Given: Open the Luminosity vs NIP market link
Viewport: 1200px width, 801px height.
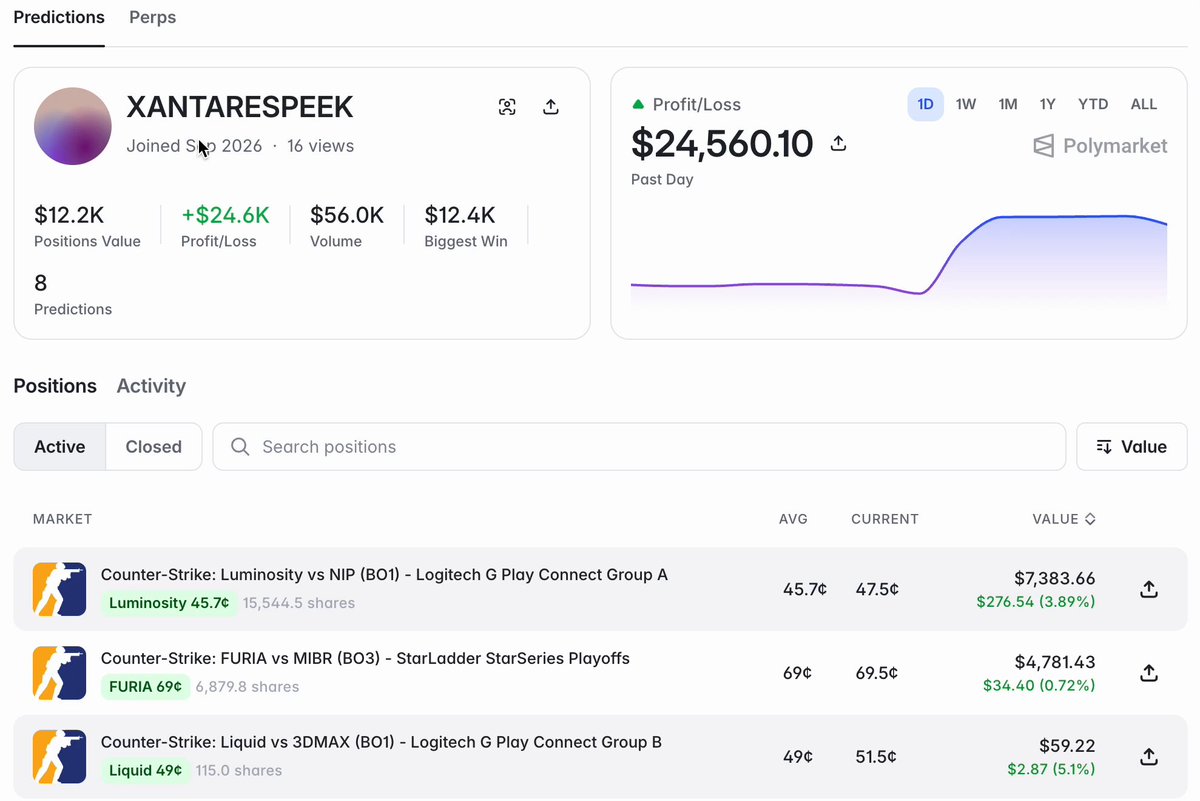Looking at the screenshot, I should 384,575.
